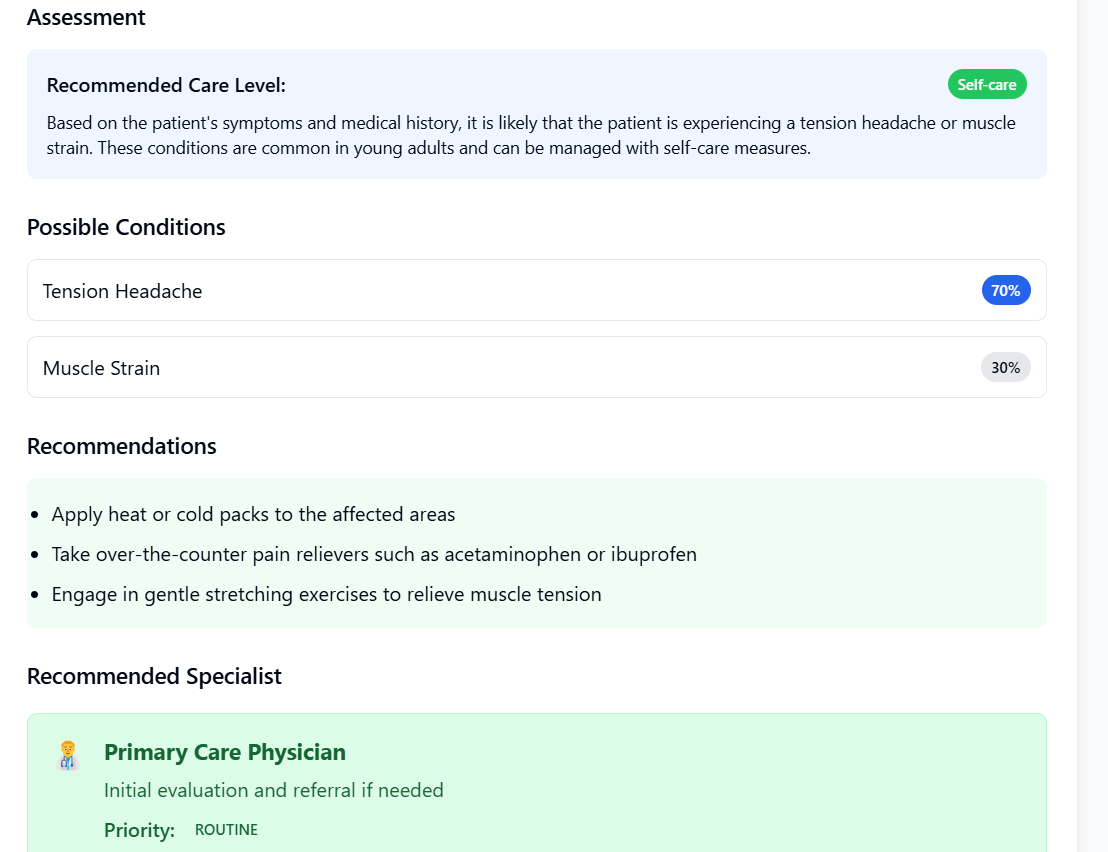Select the over-the-counter pain relievers recommendation
The height and width of the screenshot is (852, 1108).
click(x=374, y=554)
